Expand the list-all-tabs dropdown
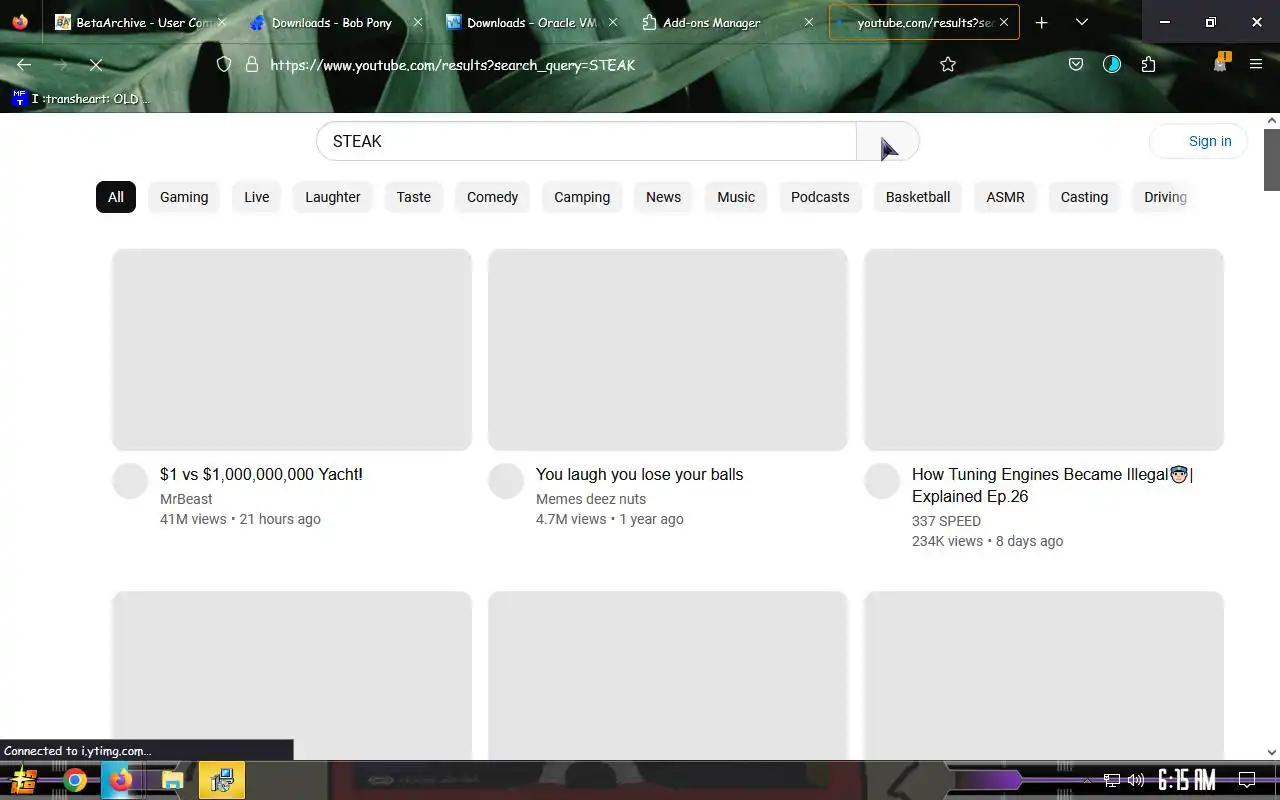The image size is (1280, 800). [x=1081, y=22]
